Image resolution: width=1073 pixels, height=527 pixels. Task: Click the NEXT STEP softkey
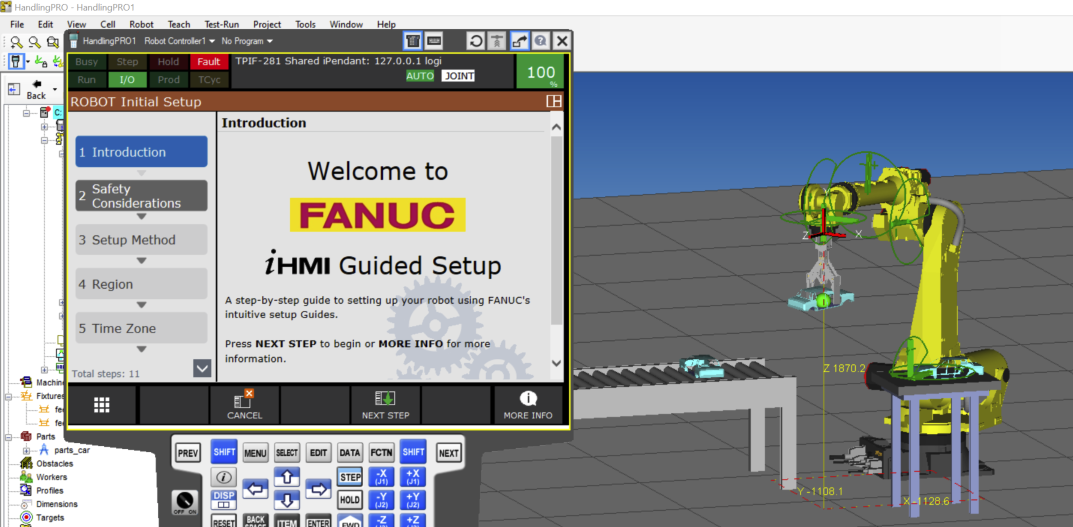[385, 404]
